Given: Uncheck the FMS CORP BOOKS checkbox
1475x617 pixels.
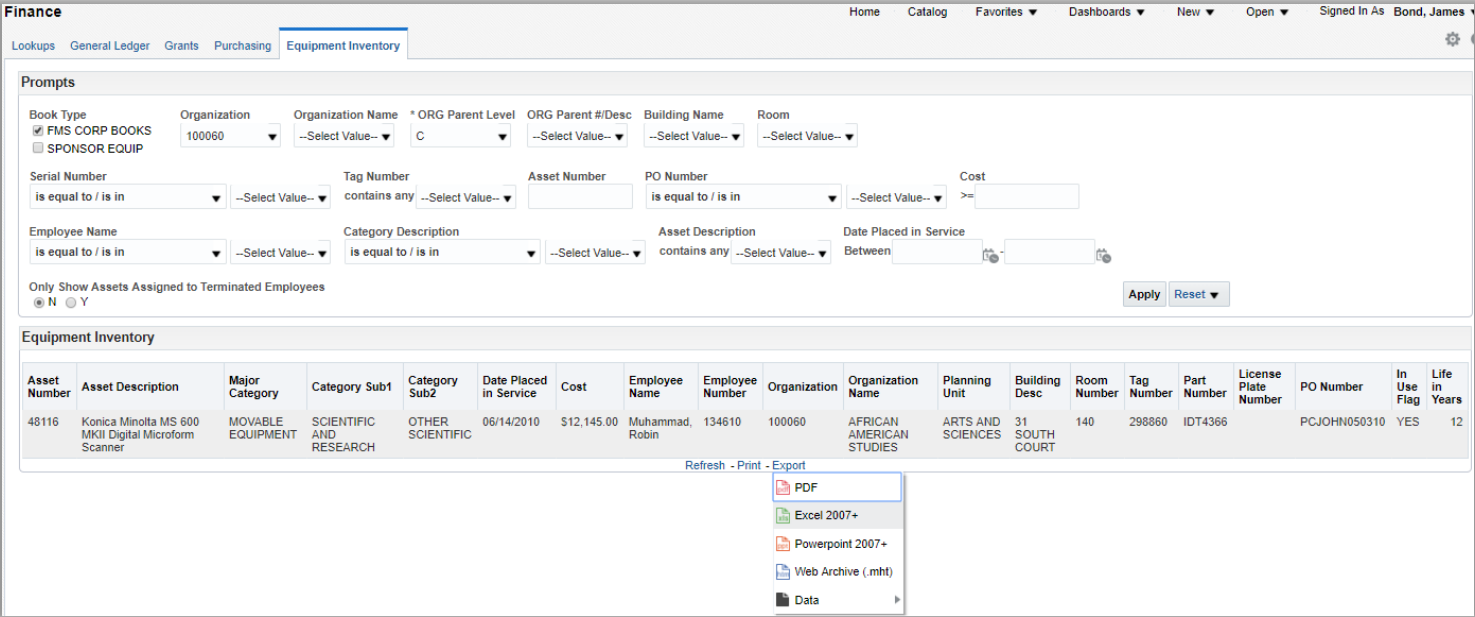Looking at the screenshot, I should pyautogui.click(x=37, y=130).
